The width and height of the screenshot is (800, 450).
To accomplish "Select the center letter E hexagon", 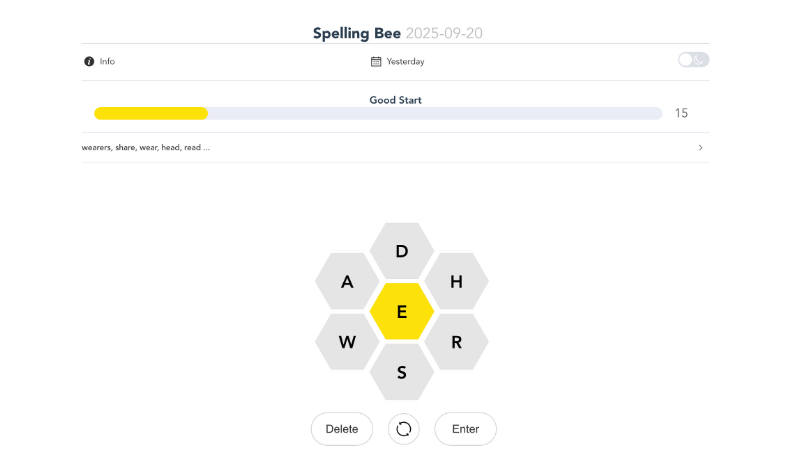I will click(402, 312).
